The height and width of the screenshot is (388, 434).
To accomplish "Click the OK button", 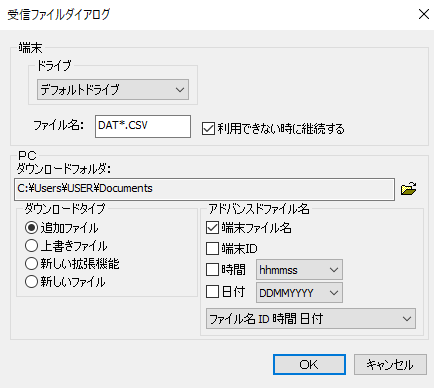I will pyautogui.click(x=309, y=364).
